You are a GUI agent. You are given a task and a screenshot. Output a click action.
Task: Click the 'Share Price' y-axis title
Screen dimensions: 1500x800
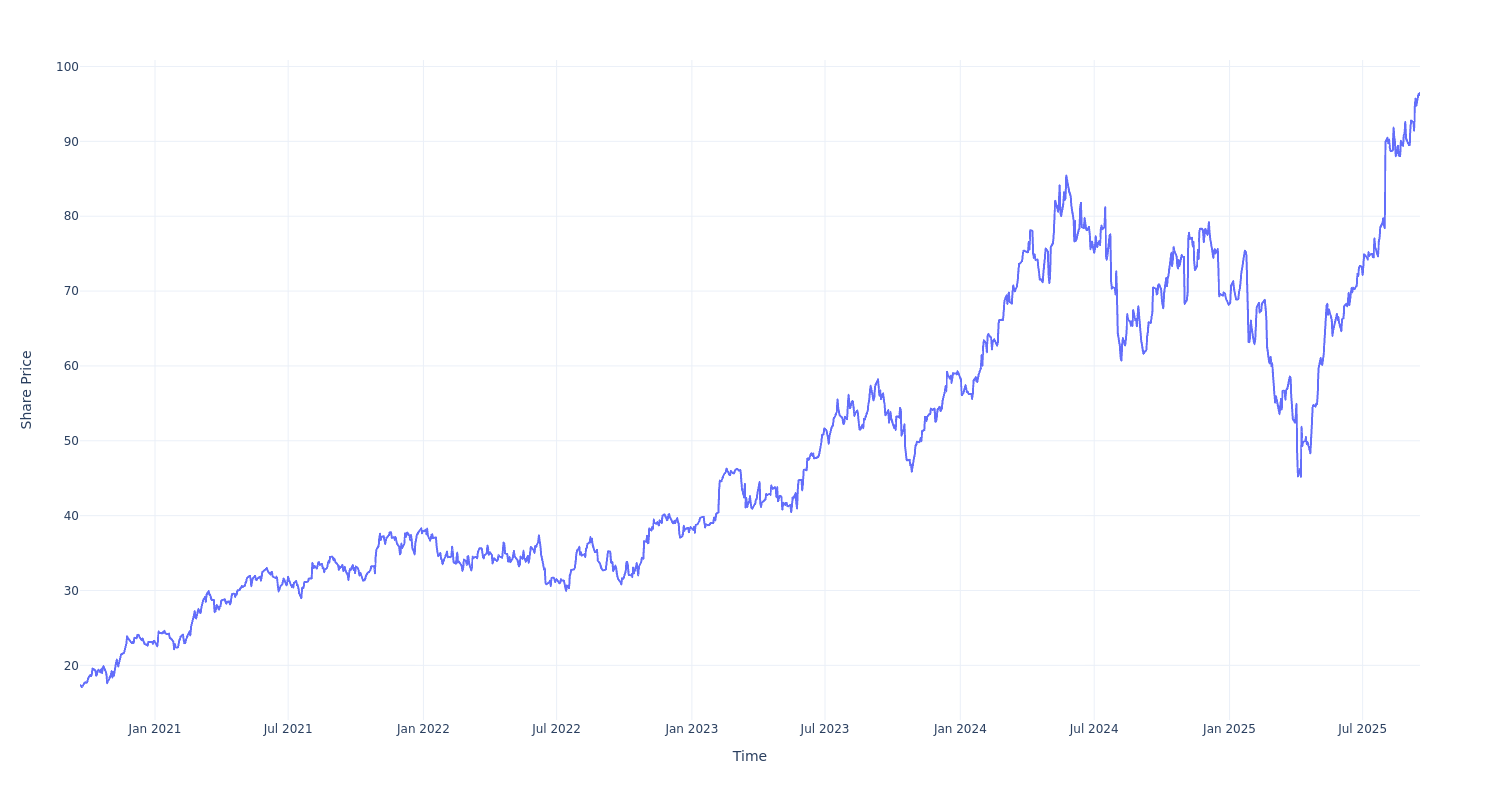coord(27,390)
